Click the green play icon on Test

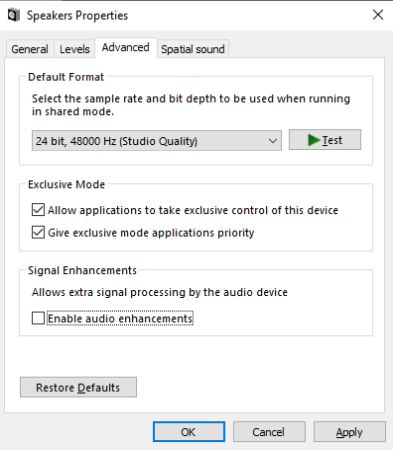tap(313, 140)
